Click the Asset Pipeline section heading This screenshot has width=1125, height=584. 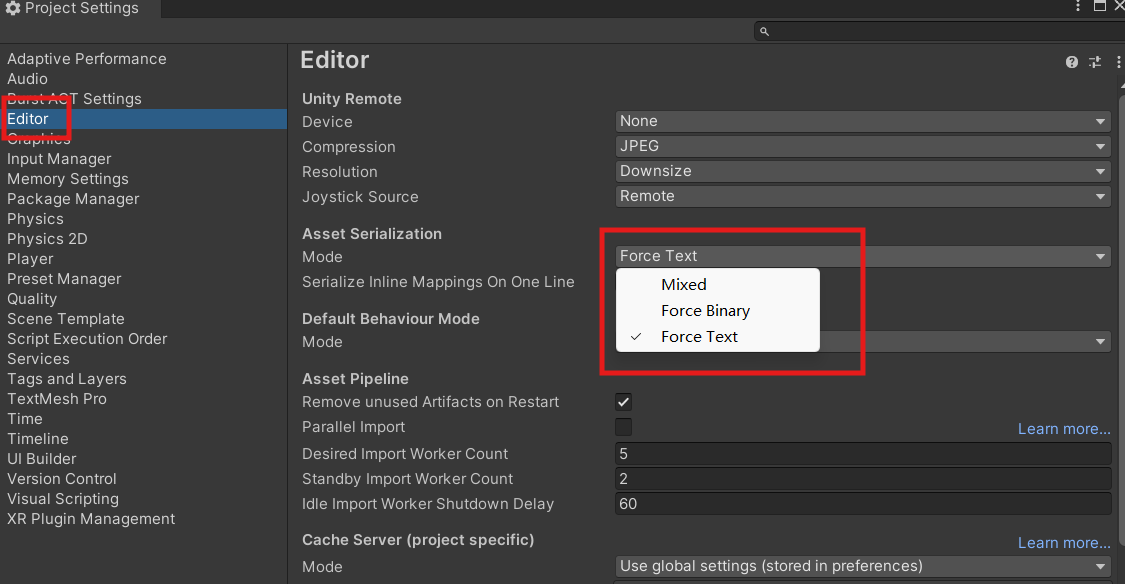pos(355,379)
